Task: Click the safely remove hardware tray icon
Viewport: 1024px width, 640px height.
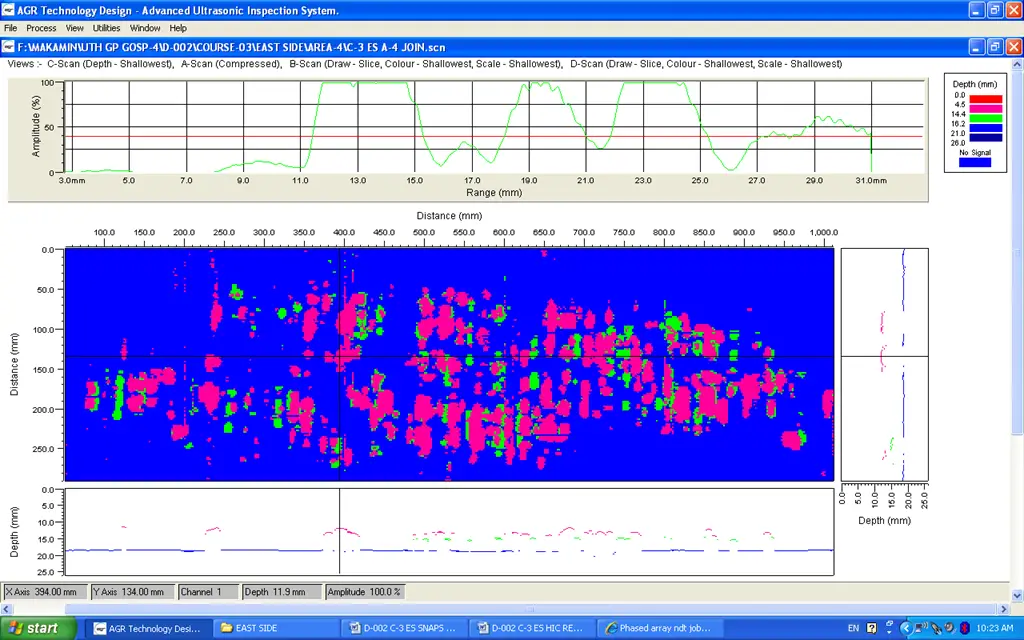Action: pyautogui.click(x=936, y=628)
